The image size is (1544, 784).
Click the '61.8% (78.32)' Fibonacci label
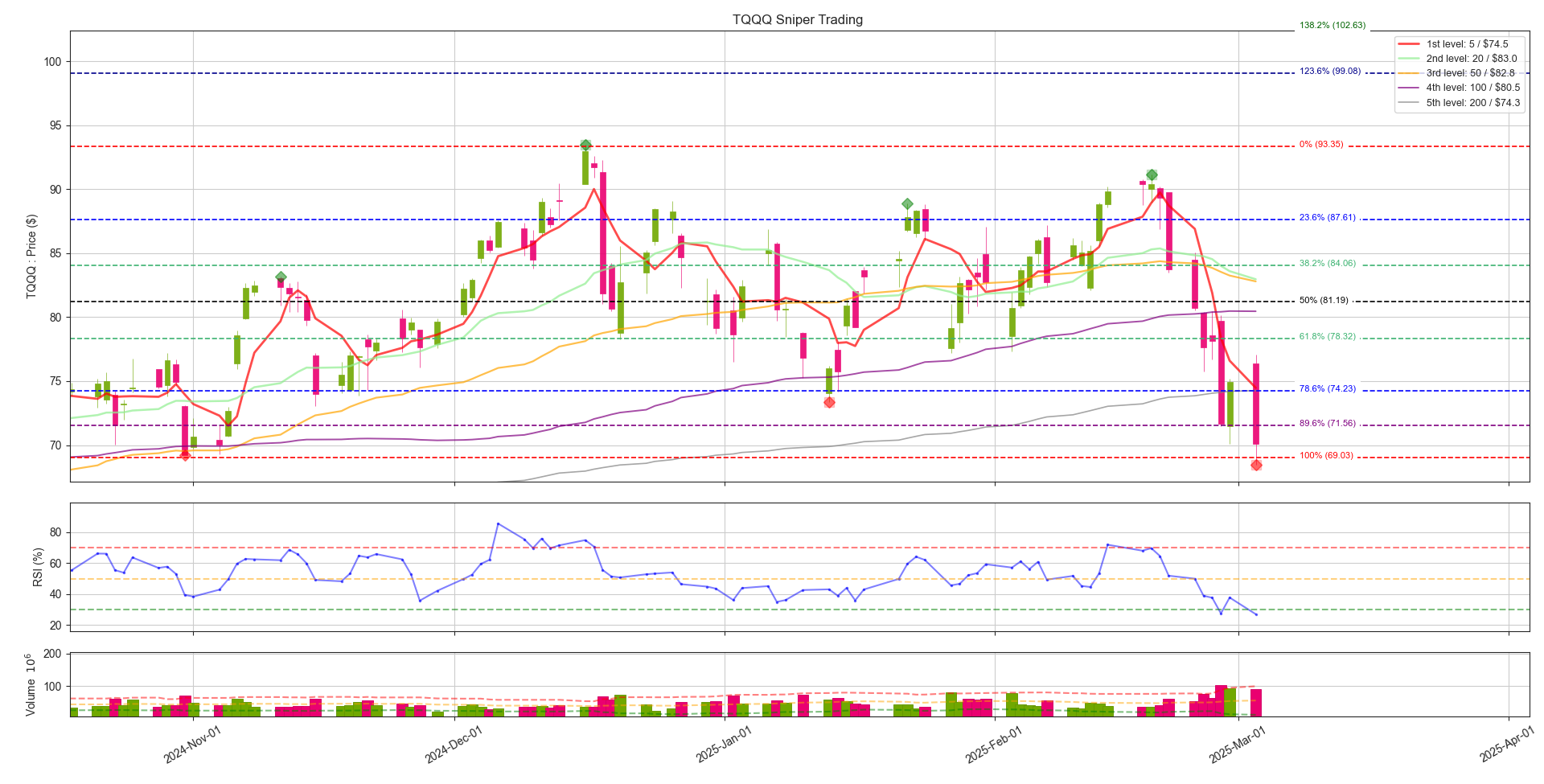[1328, 337]
